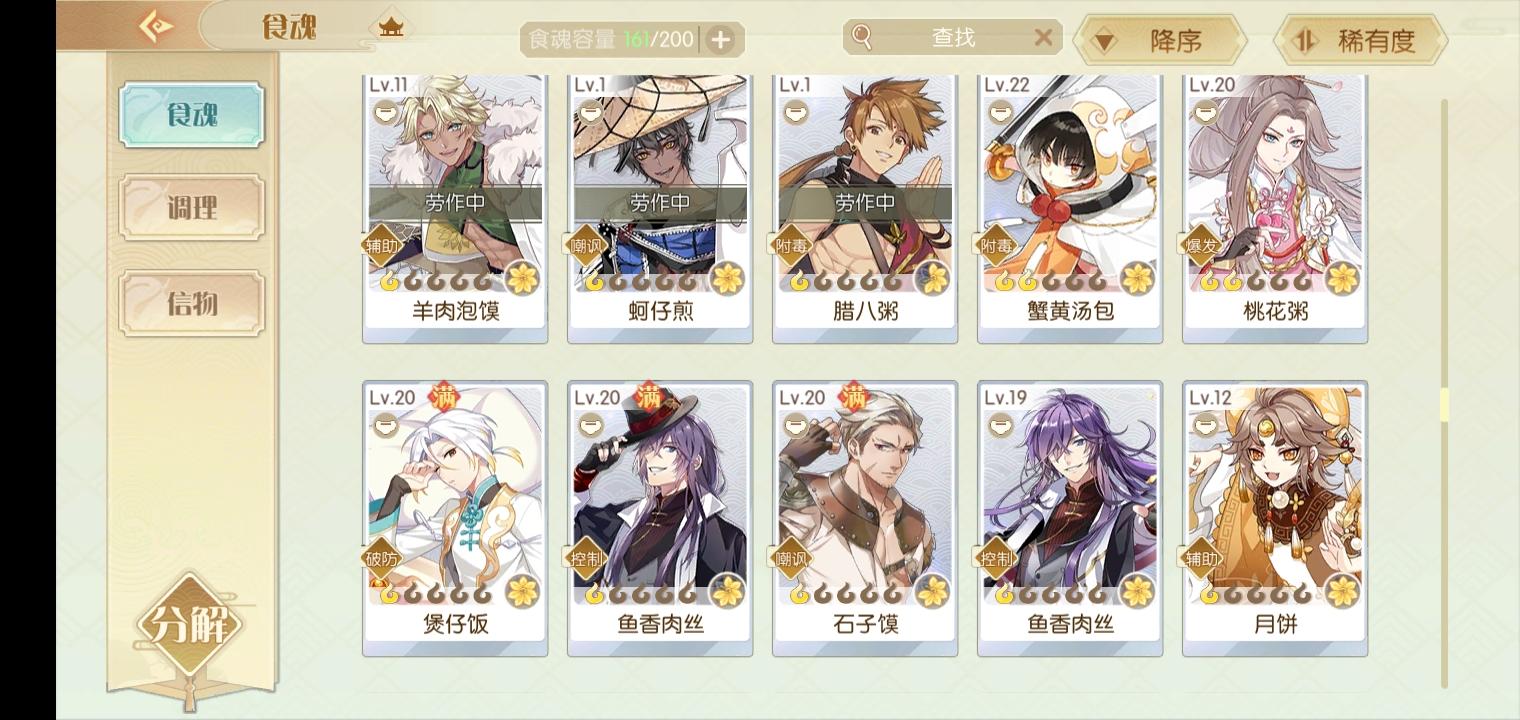Screen dimensions: 1520x720
Task: Open the 稀有度 sort criteria dropdown
Action: click(1360, 41)
